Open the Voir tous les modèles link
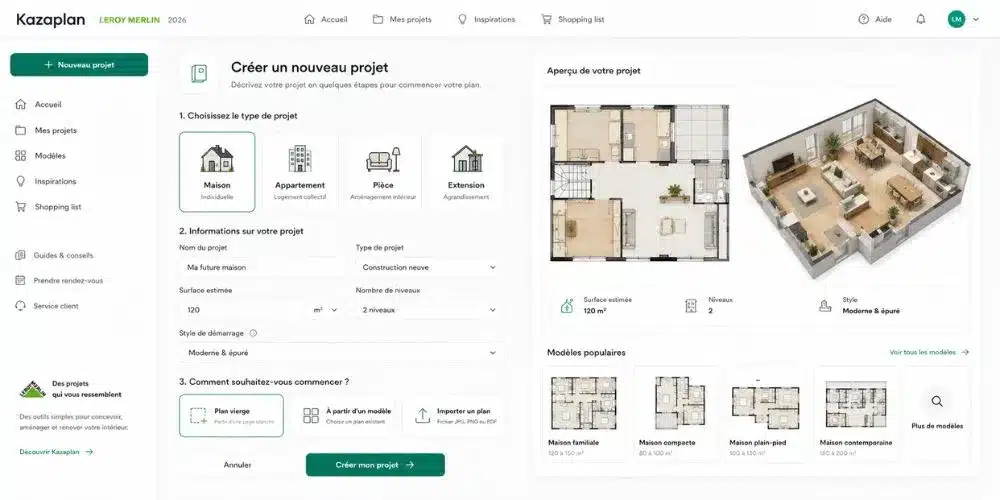This screenshot has height=500, width=1000. [x=929, y=352]
